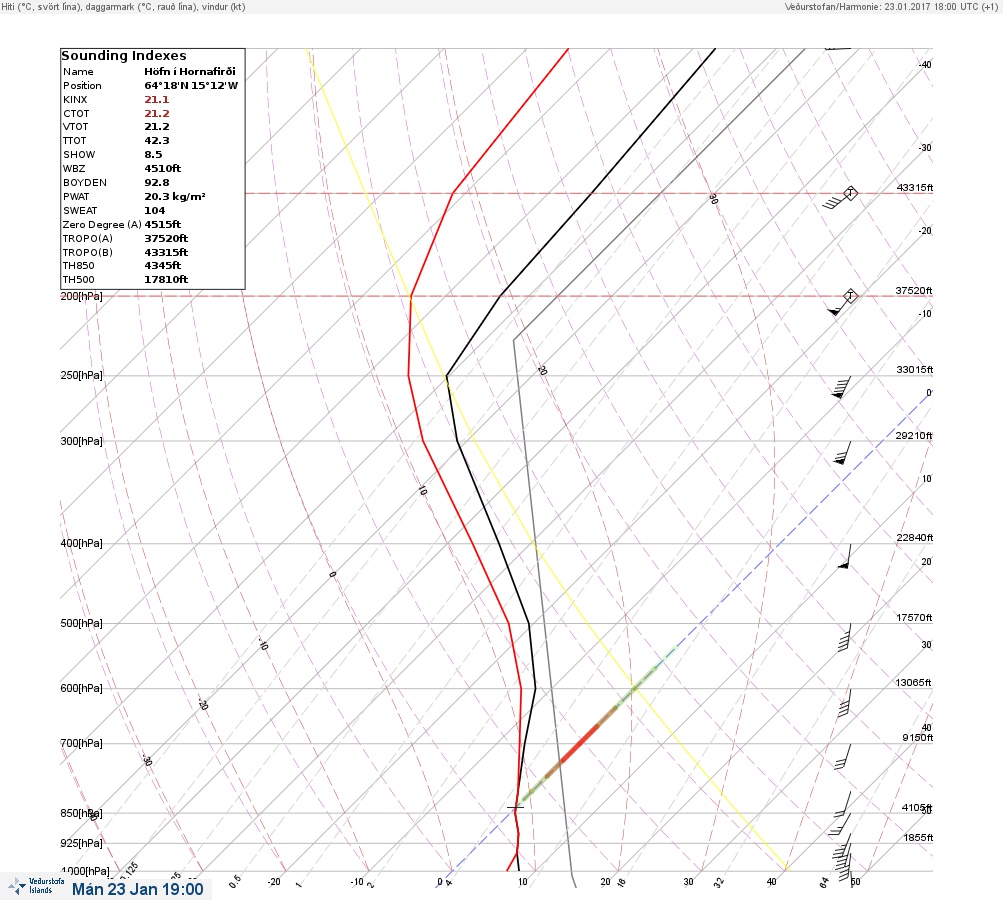This screenshot has width=1003, height=900.
Task: Click the PWAT value 20.3 kg/m²
Action: point(175,197)
